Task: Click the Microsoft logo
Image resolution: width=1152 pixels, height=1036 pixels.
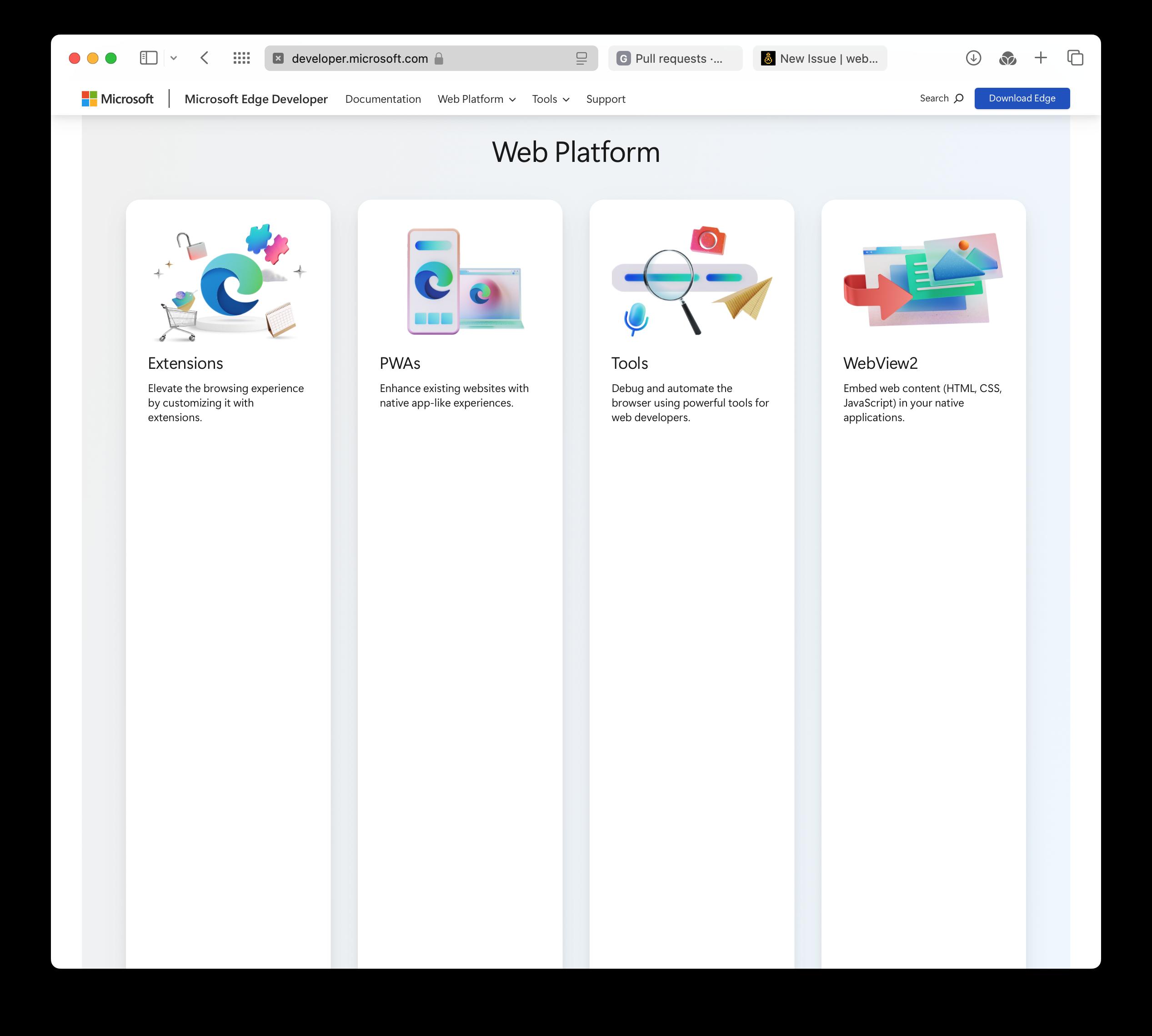Action: pyautogui.click(x=118, y=99)
